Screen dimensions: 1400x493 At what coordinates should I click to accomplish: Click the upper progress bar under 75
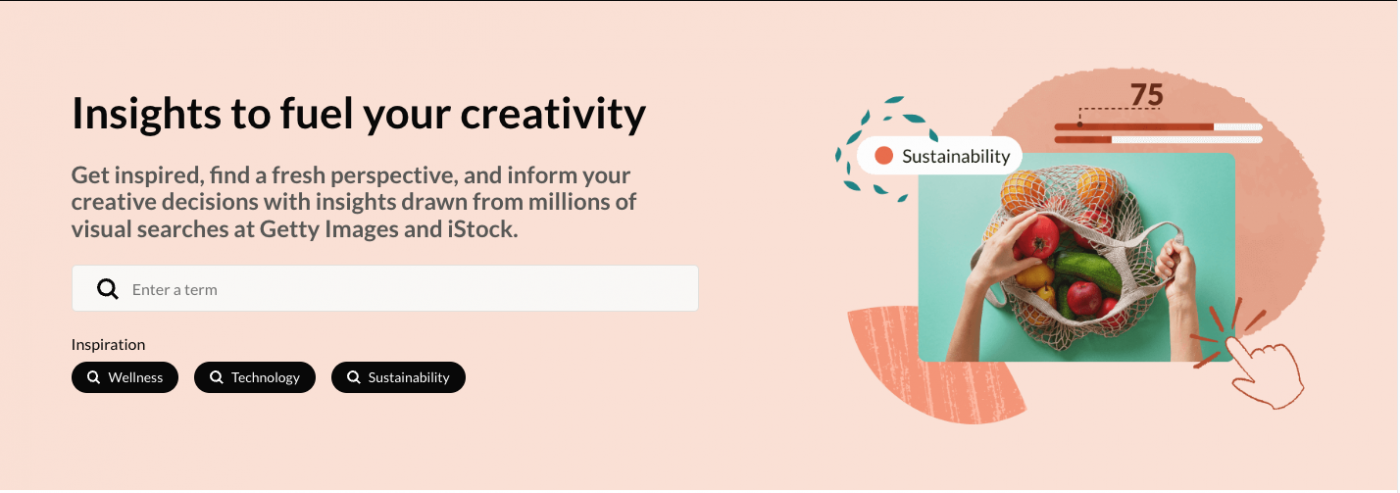pyautogui.click(x=1157, y=127)
